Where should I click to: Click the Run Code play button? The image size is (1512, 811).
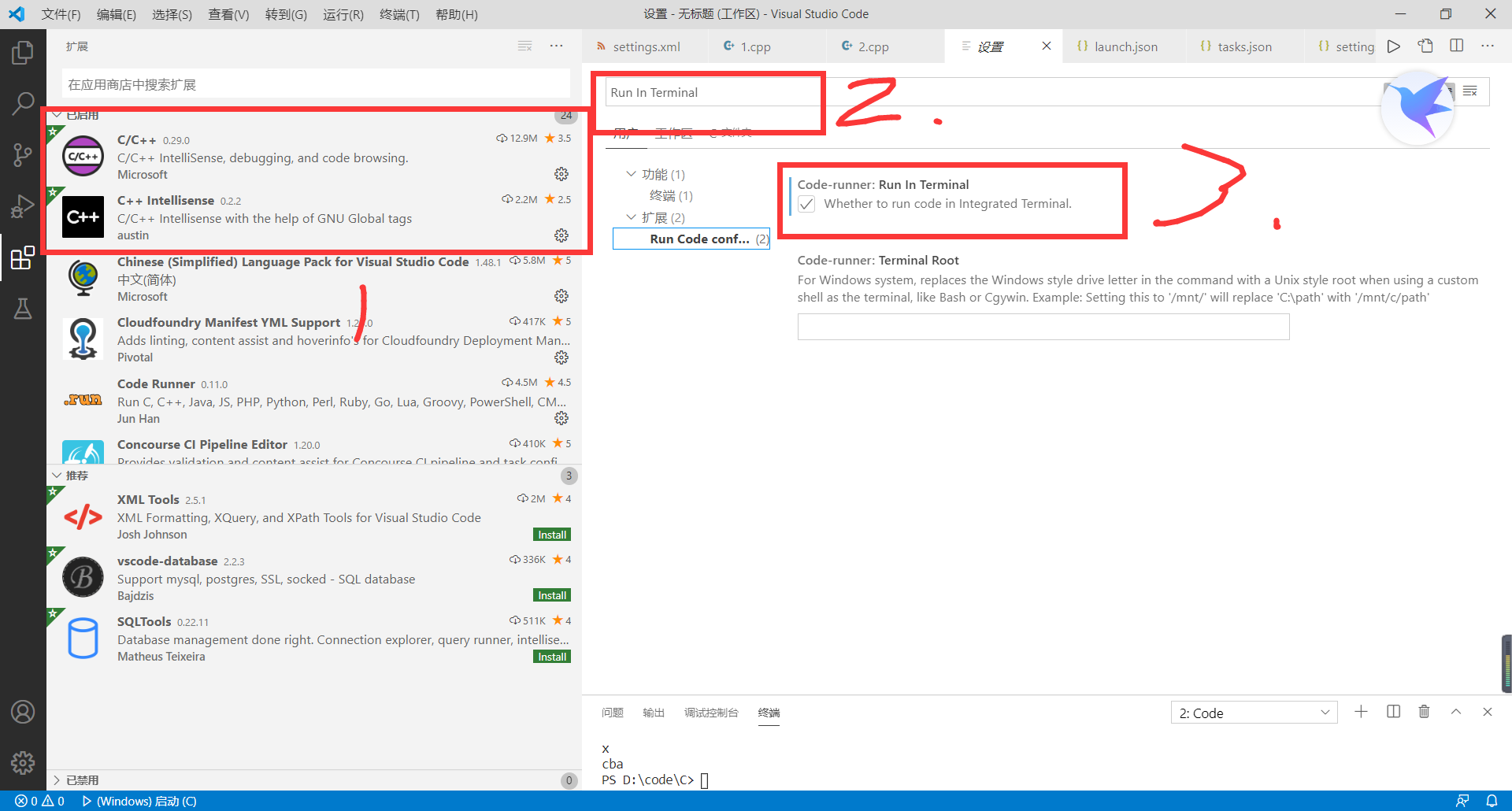coord(1394,46)
